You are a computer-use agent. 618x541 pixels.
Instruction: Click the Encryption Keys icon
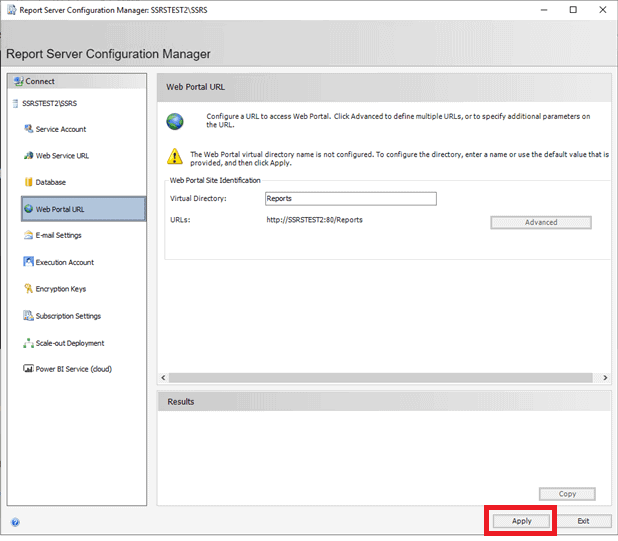click(28, 288)
